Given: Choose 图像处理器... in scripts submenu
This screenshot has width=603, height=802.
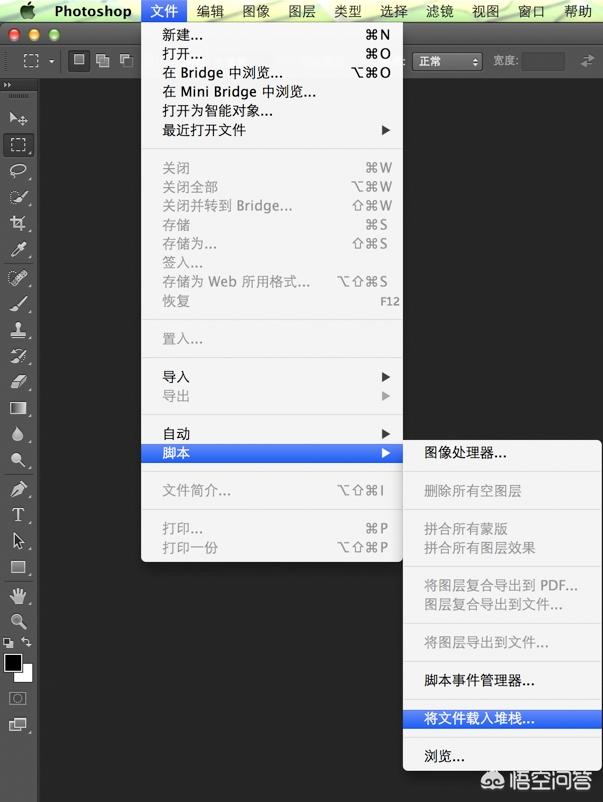Looking at the screenshot, I should pyautogui.click(x=502, y=453).
